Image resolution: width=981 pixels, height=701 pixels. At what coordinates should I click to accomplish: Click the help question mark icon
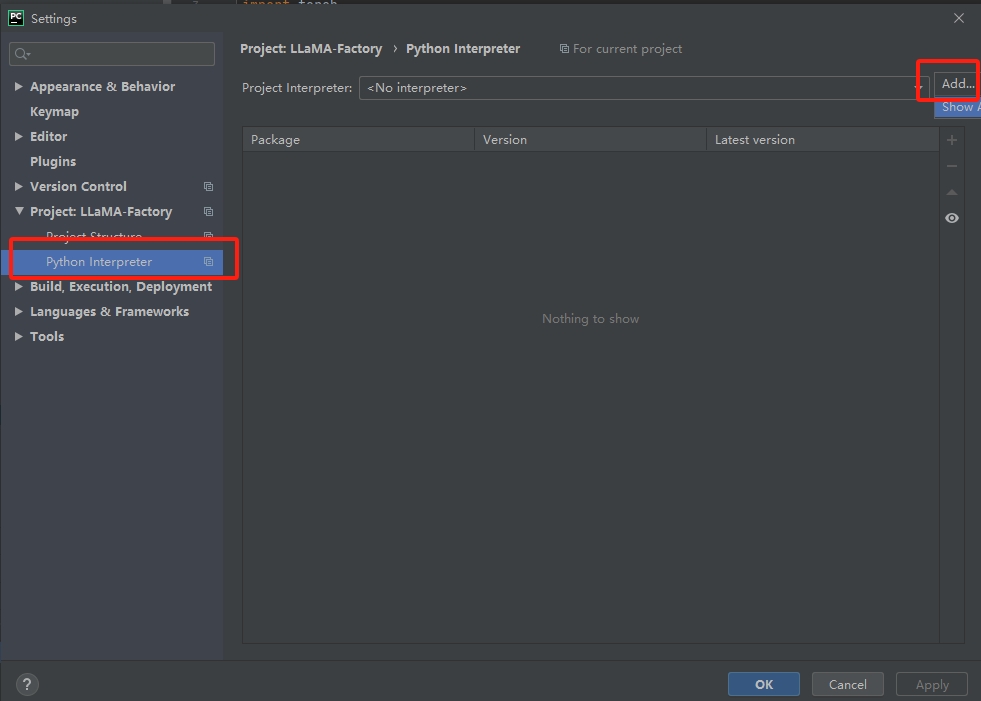point(27,685)
